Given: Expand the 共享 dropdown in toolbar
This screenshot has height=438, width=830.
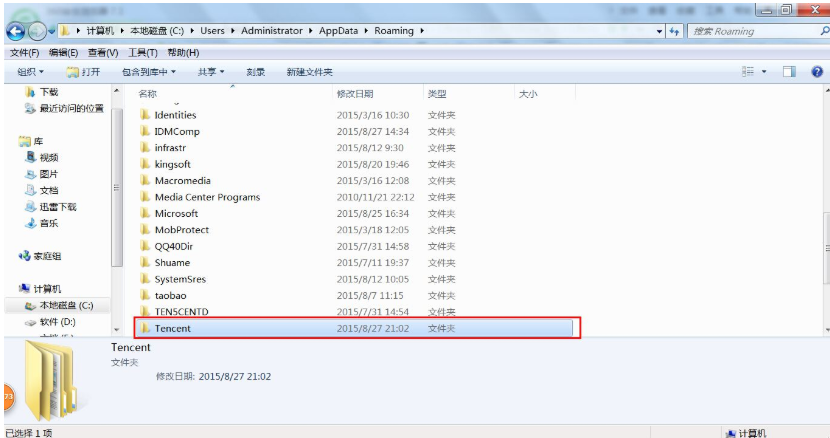Looking at the screenshot, I should click(210, 72).
